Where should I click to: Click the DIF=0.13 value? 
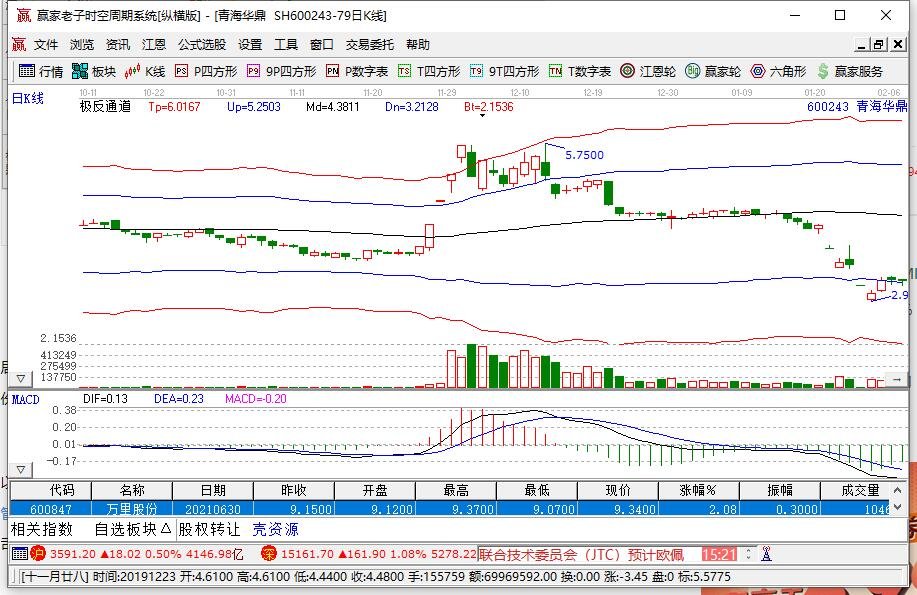(x=105, y=399)
